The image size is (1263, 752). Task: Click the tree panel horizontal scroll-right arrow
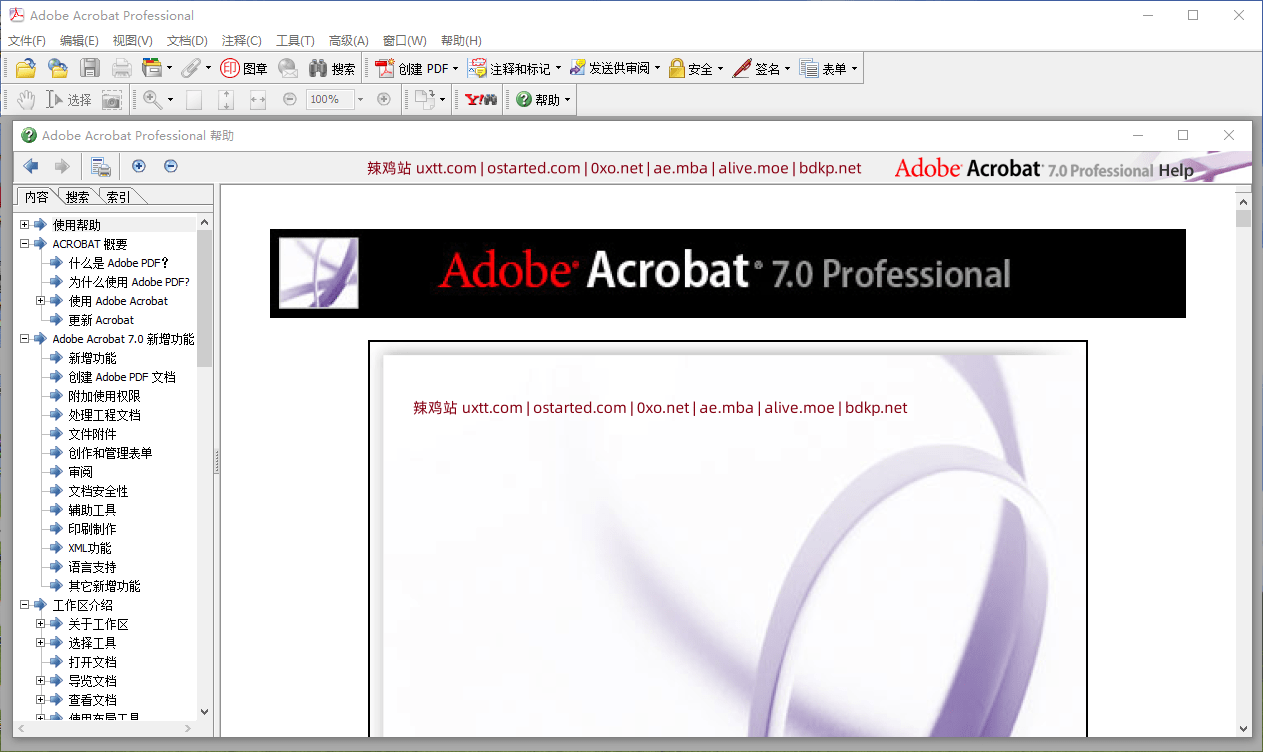pyautogui.click(x=190, y=729)
